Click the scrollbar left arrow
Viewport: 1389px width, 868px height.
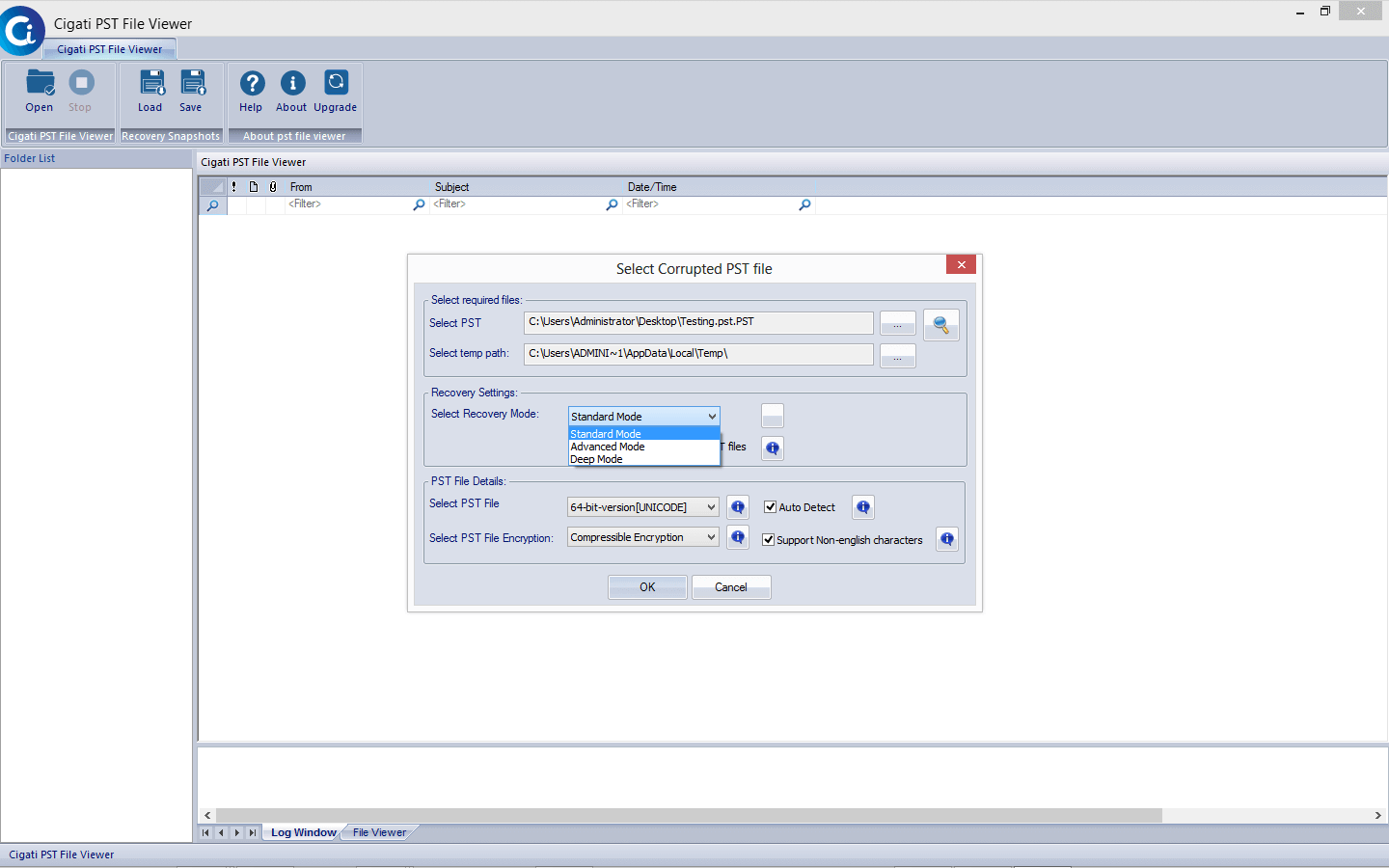[207, 815]
